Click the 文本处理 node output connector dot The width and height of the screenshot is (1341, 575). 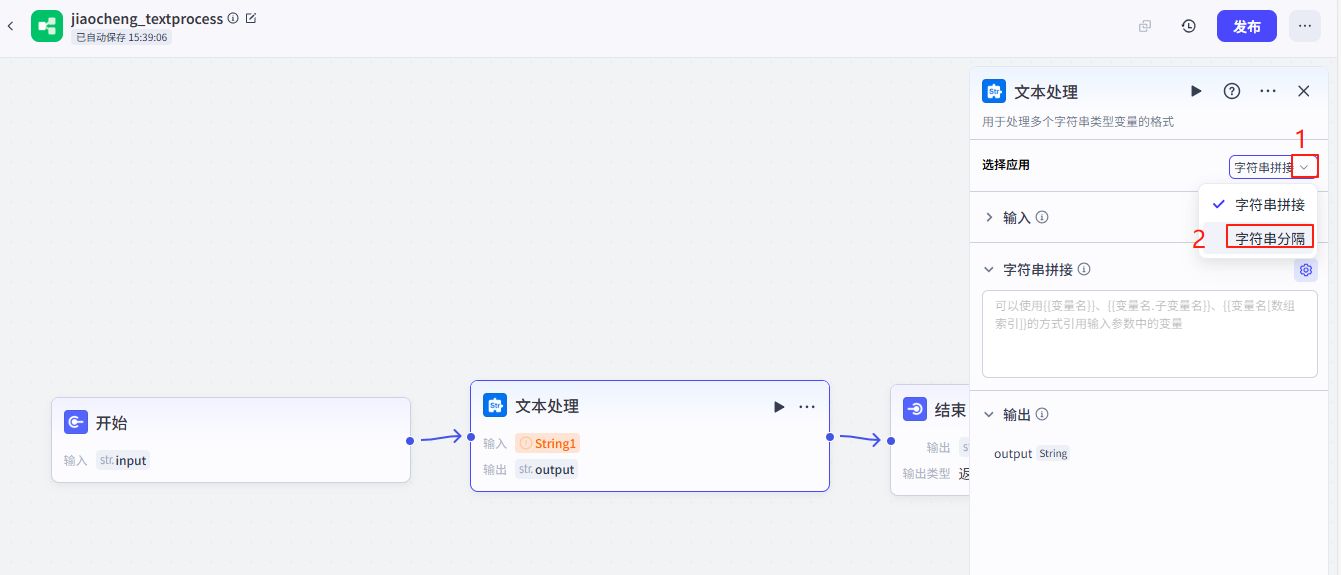coord(830,436)
